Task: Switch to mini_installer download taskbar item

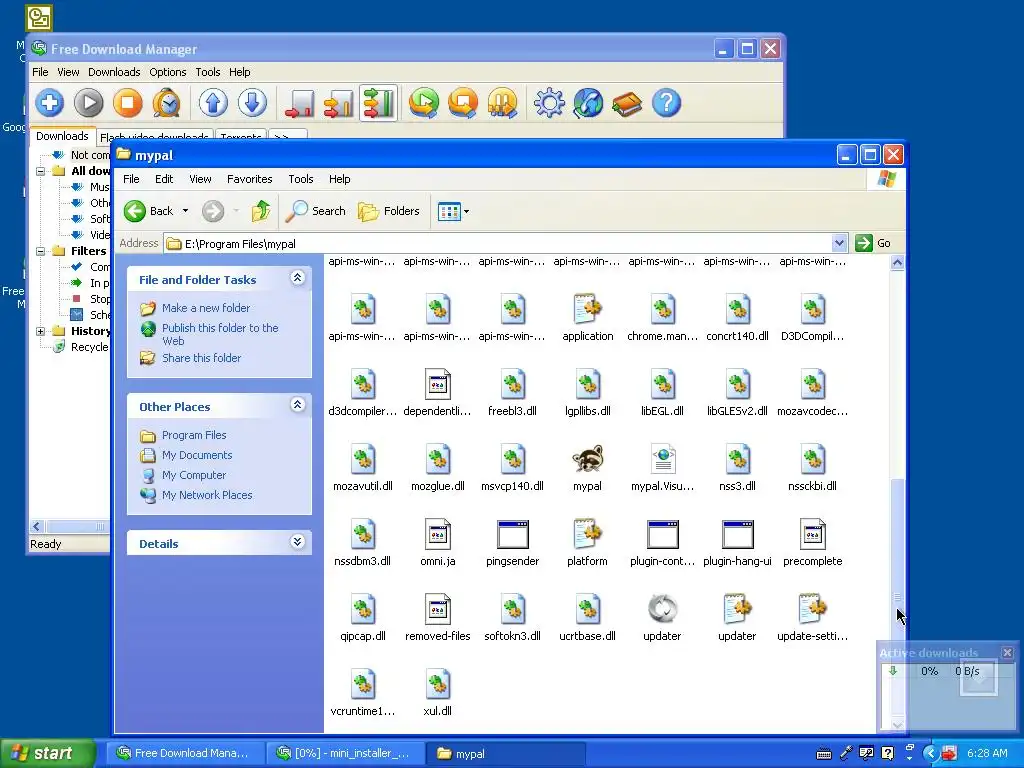Action: click(345, 754)
